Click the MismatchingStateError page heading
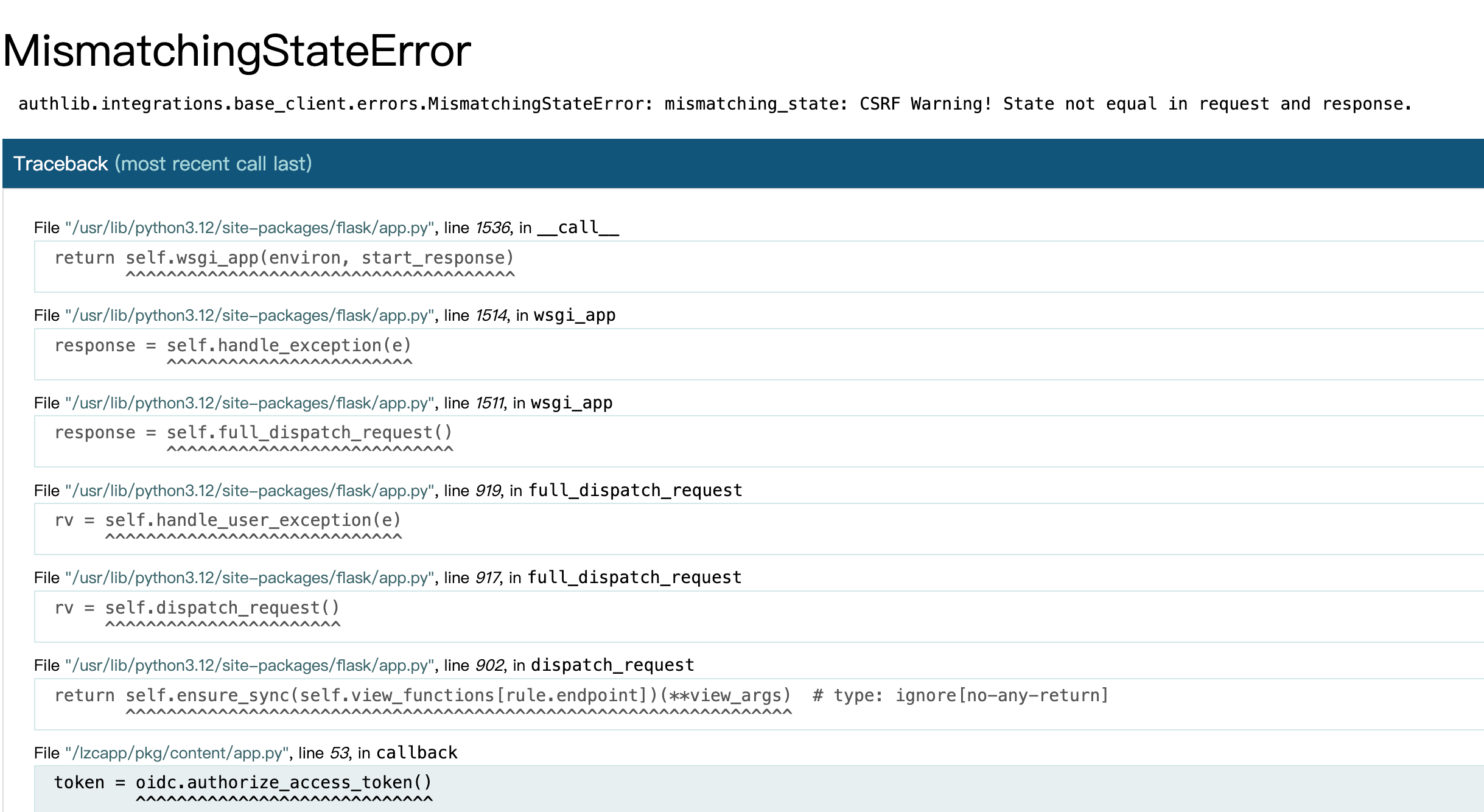 coord(237,51)
